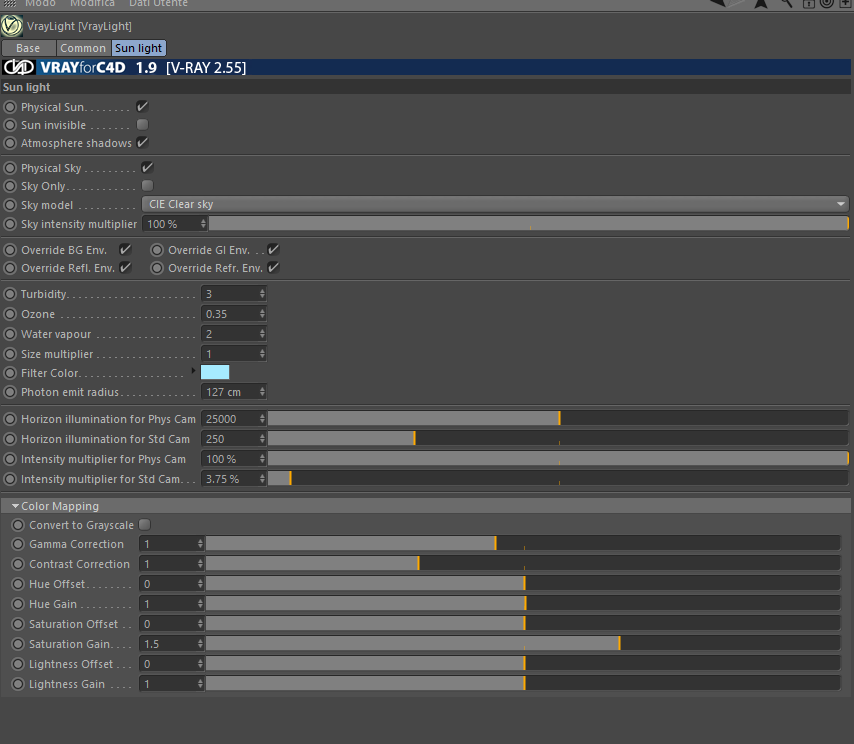Screen dimensions: 854x744
Task: Click the Turbidity keyframe circle icon
Action: (x=10, y=294)
